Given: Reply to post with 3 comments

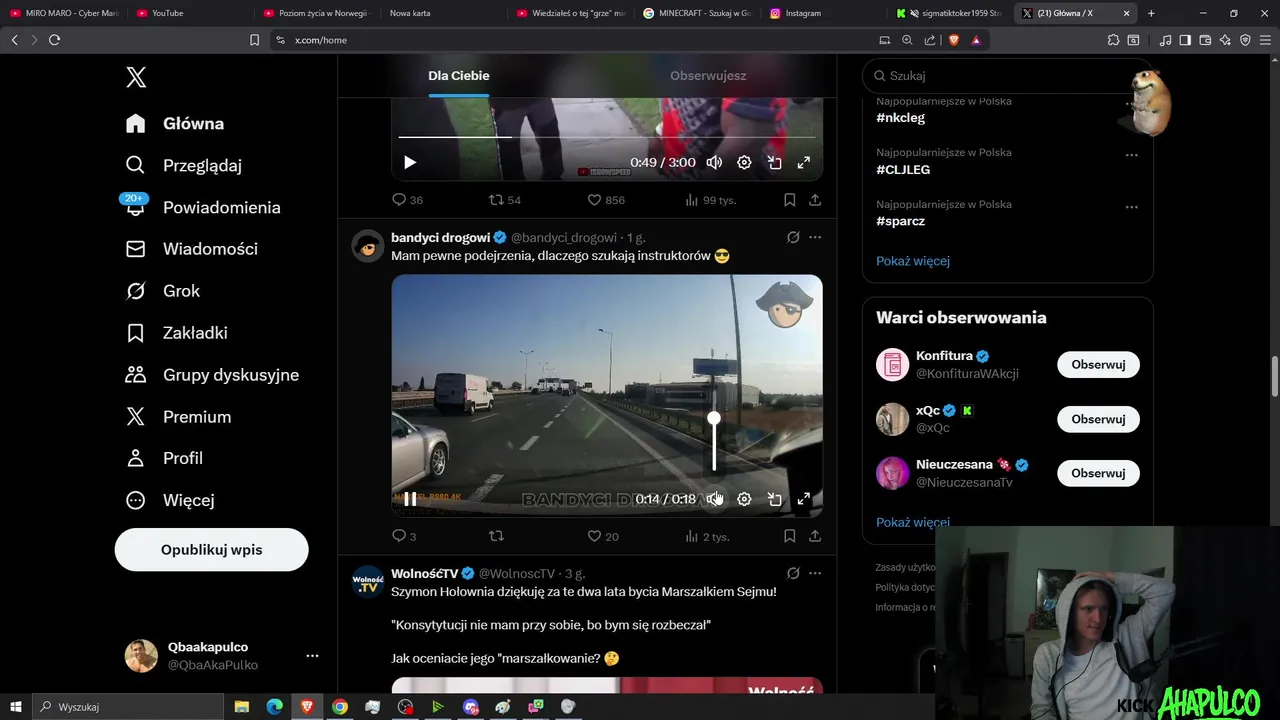Looking at the screenshot, I should [404, 536].
